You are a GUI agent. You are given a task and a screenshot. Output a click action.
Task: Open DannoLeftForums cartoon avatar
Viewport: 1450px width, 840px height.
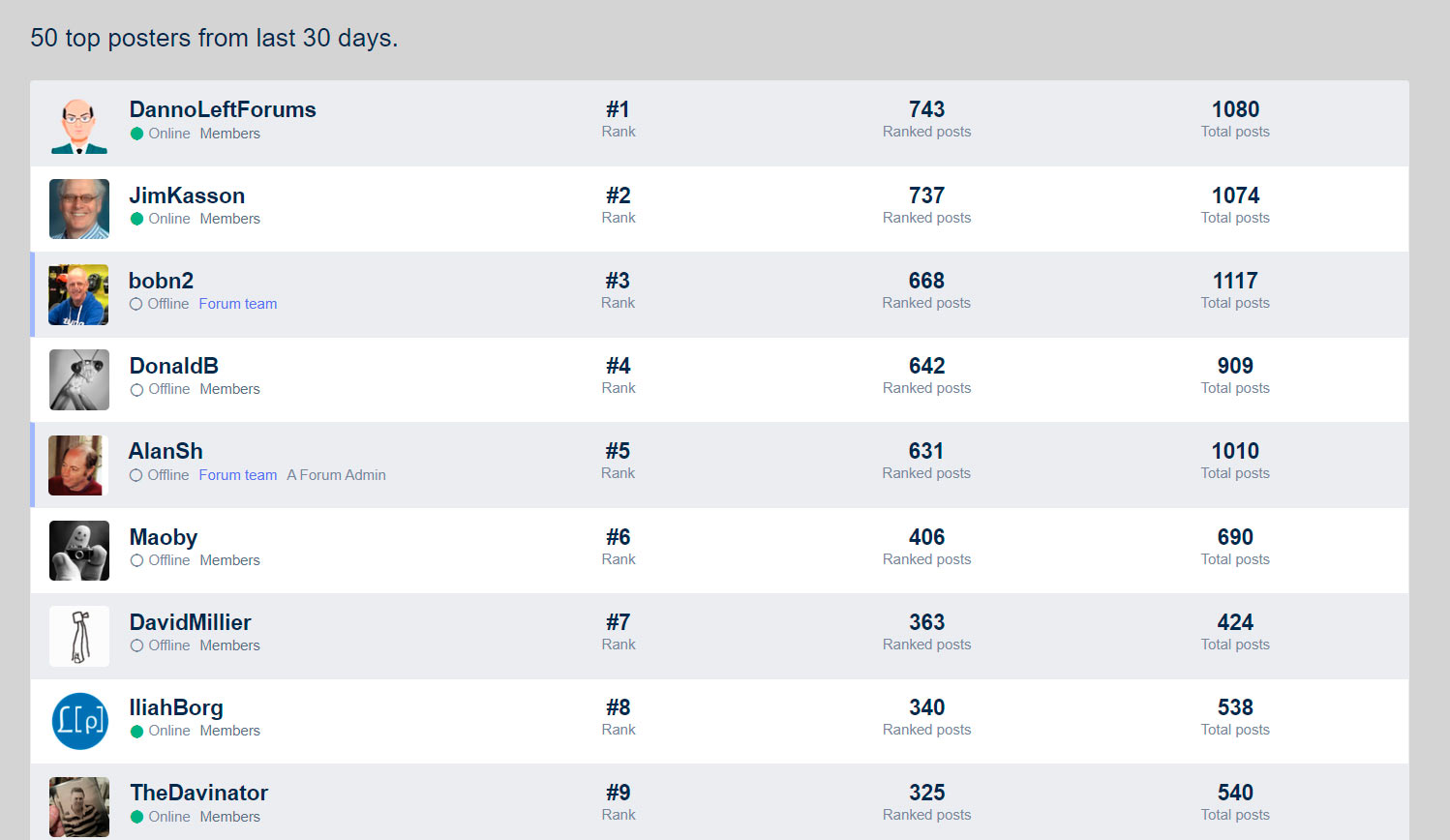[79, 124]
